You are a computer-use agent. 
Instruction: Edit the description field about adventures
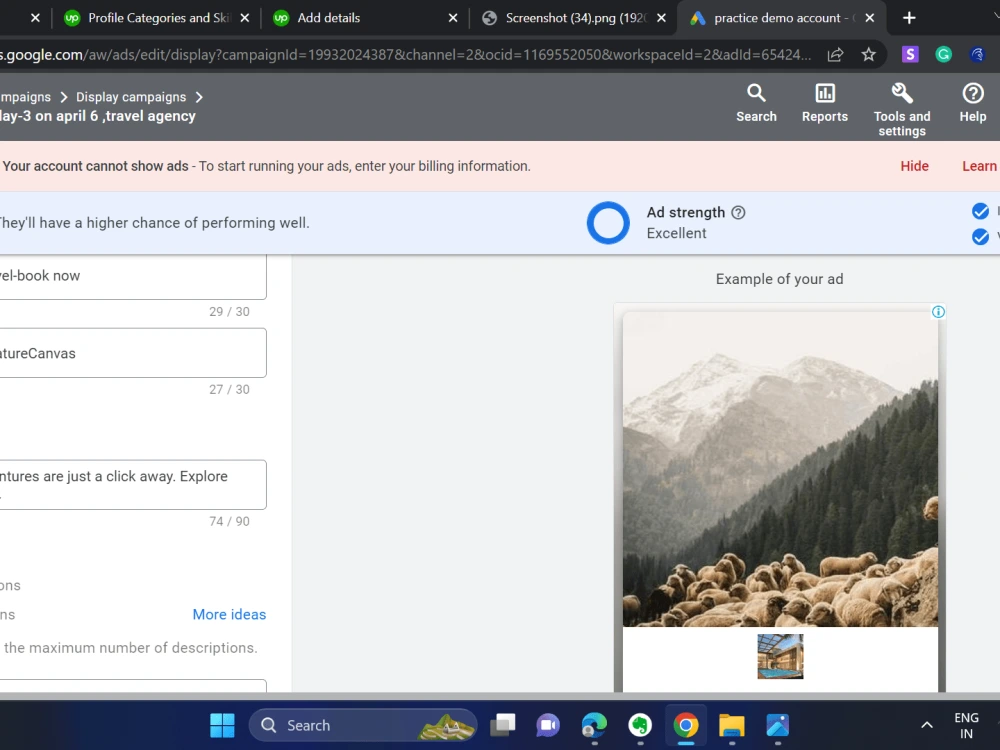[133, 484]
